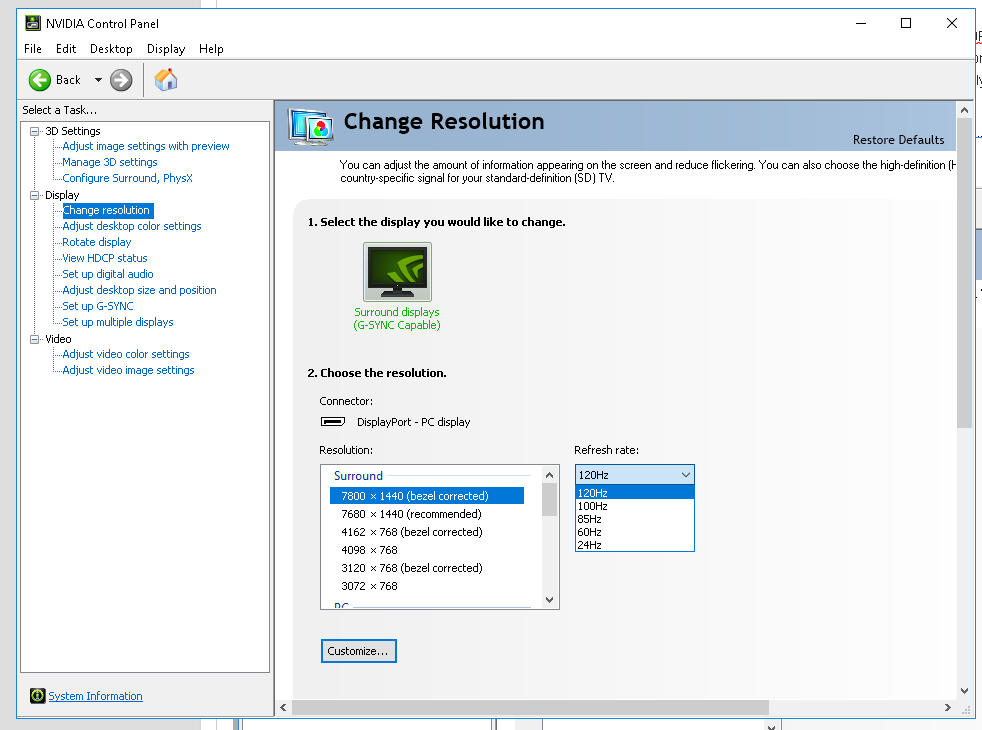Open the System Information link
Viewport: 982px width, 730px height.
(x=95, y=696)
